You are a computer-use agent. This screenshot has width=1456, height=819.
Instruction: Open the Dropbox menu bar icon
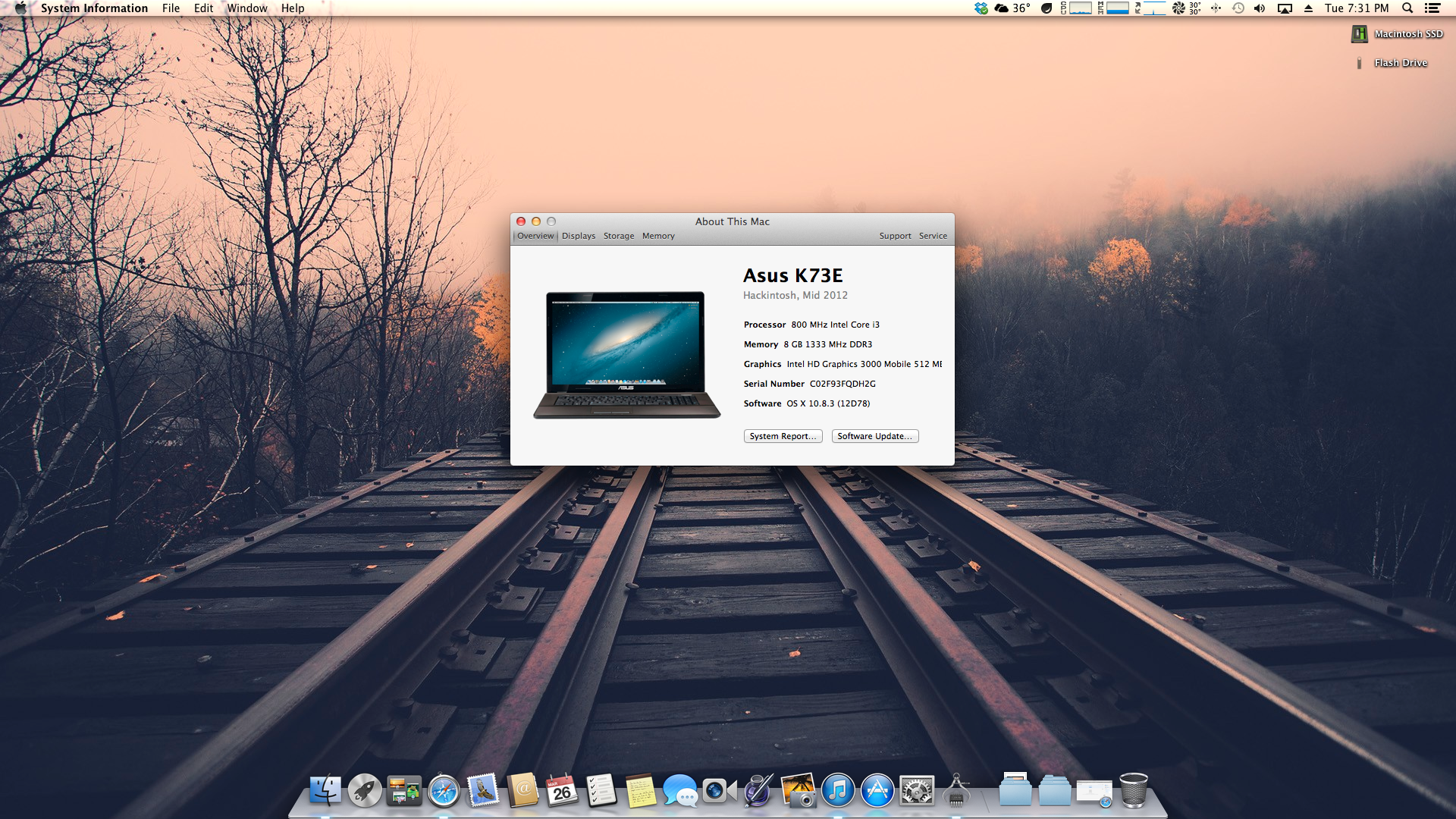[981, 8]
